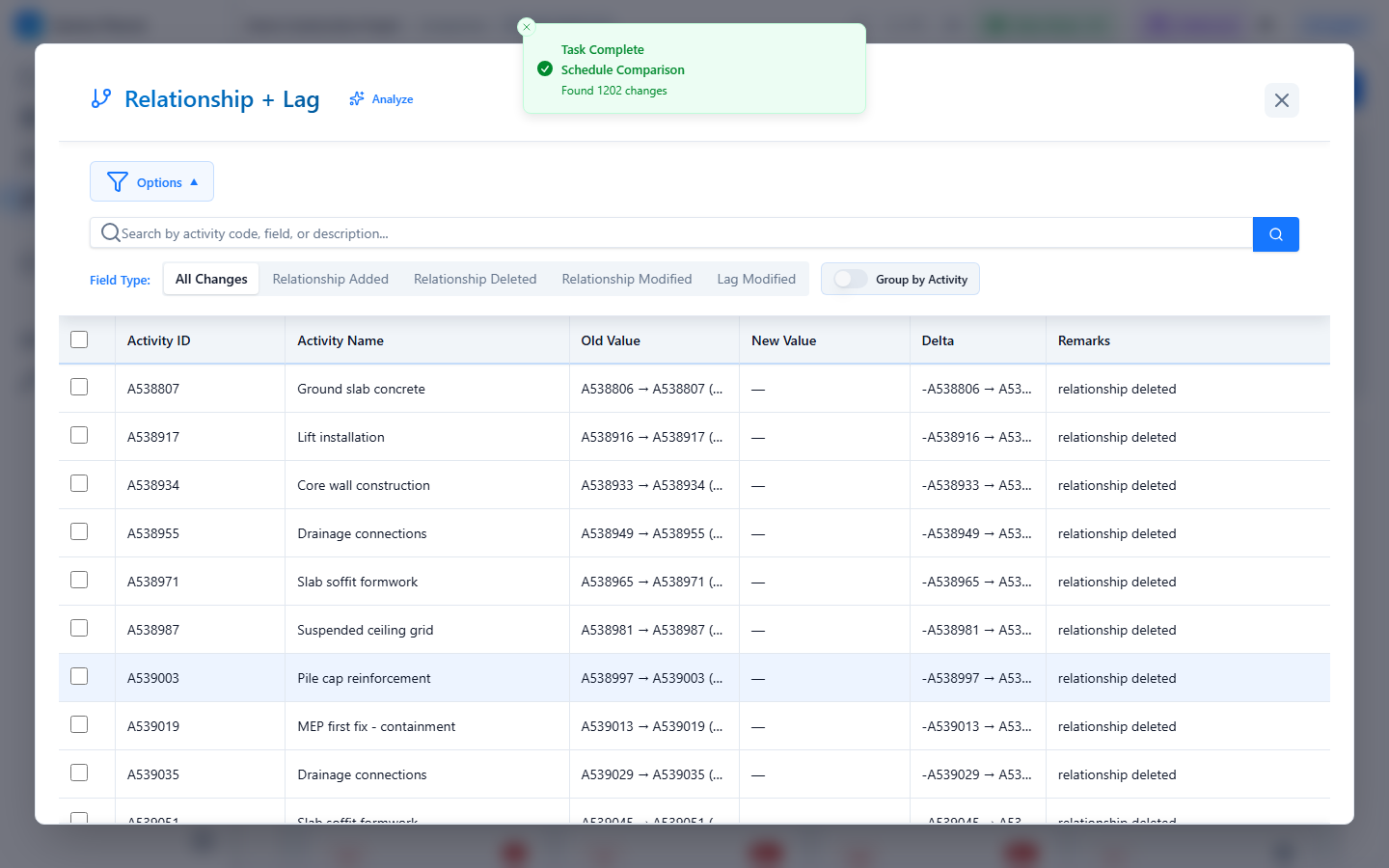1389x868 pixels.
Task: Click the Lift installation activity name
Action: click(340, 437)
